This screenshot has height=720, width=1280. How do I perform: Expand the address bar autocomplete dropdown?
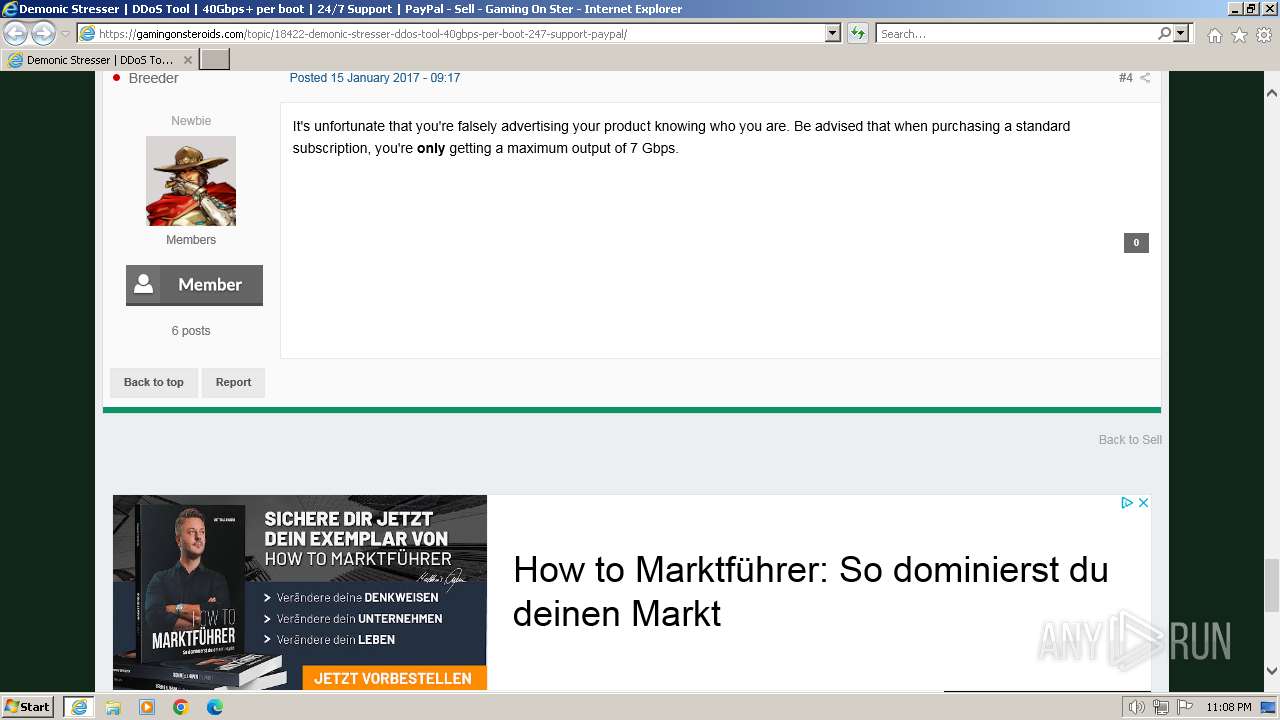click(833, 34)
